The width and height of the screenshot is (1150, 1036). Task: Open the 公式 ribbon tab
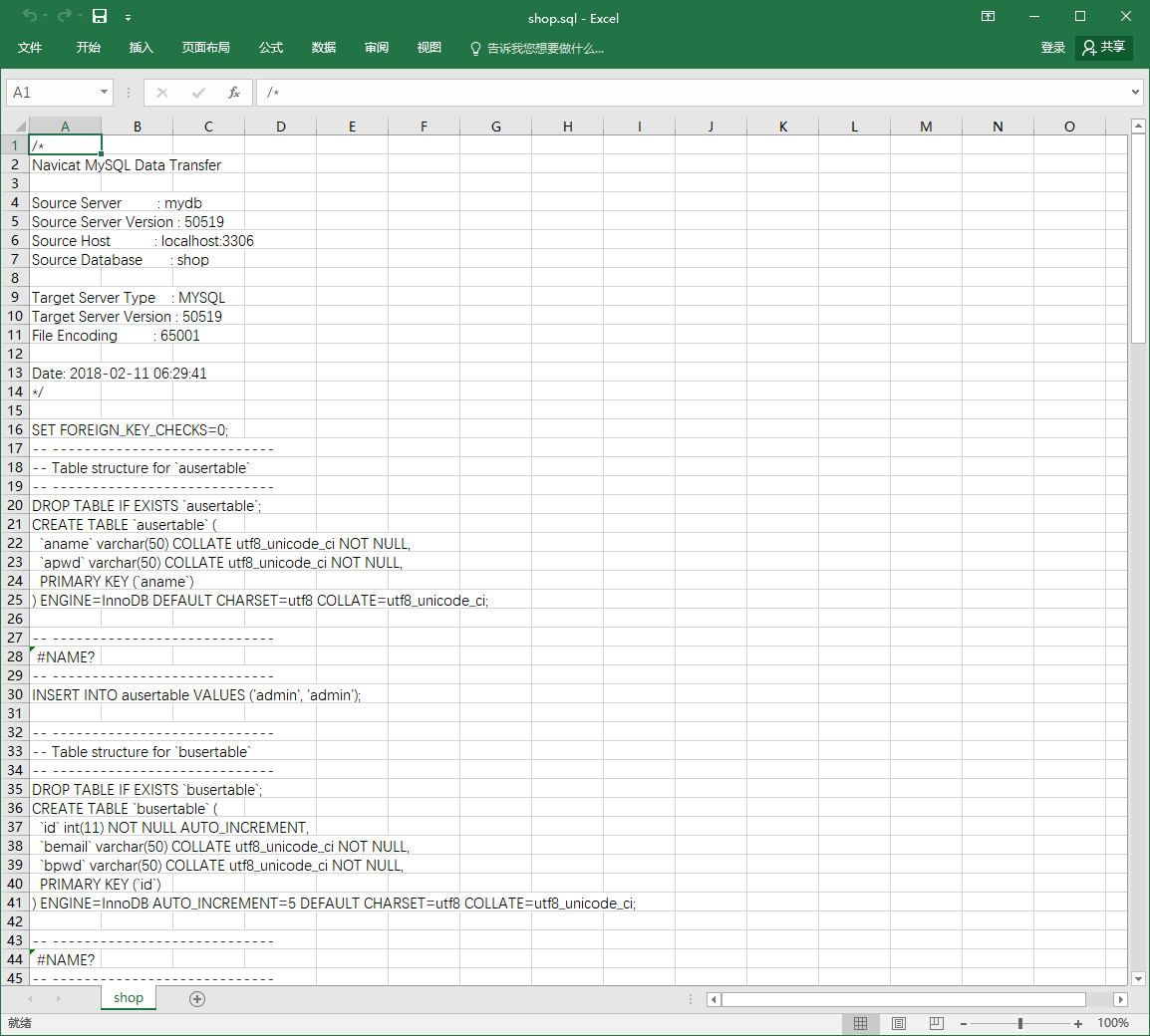click(x=271, y=48)
